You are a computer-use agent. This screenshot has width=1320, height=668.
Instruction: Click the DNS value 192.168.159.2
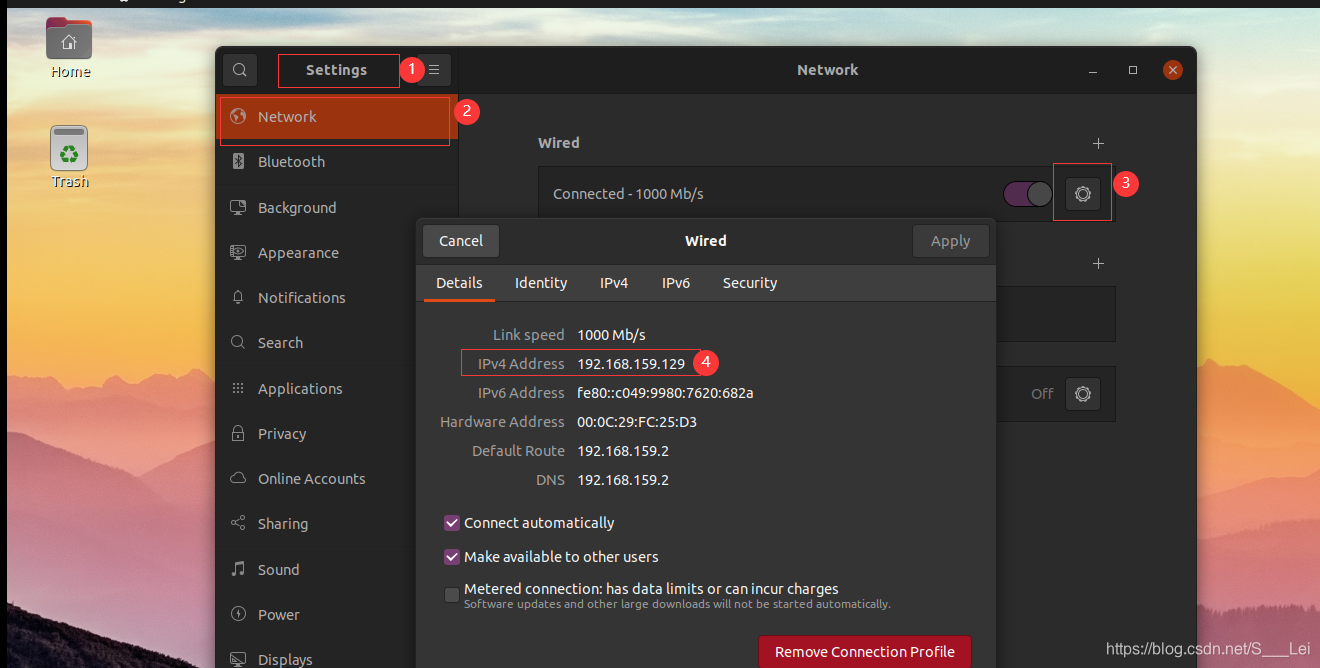click(x=623, y=480)
